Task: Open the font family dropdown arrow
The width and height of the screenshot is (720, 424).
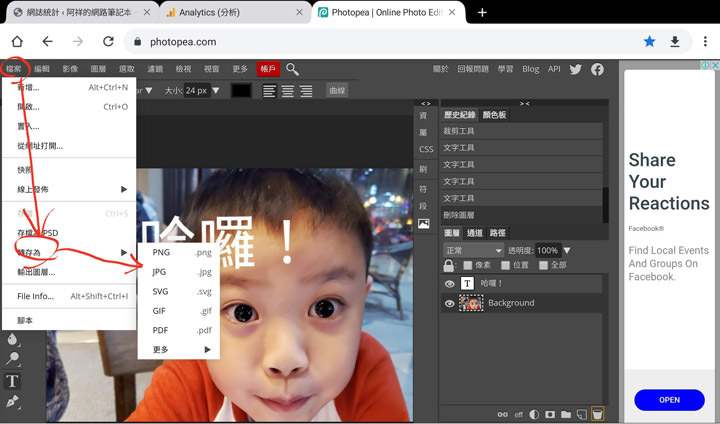Action: point(148,91)
